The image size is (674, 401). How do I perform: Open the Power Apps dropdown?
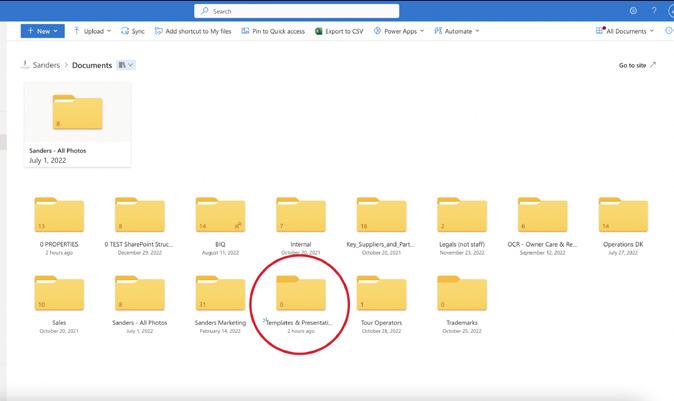coord(399,31)
